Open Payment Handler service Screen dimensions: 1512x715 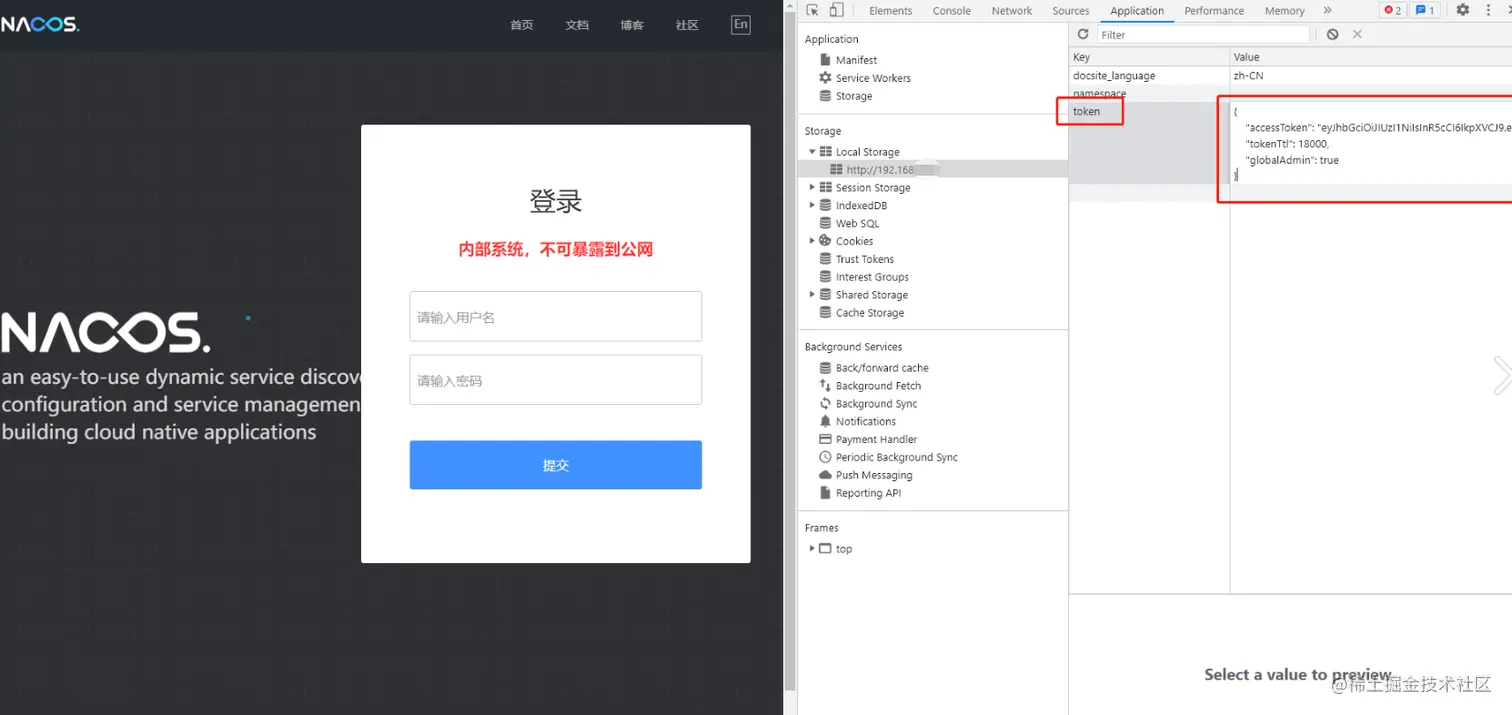point(867,440)
